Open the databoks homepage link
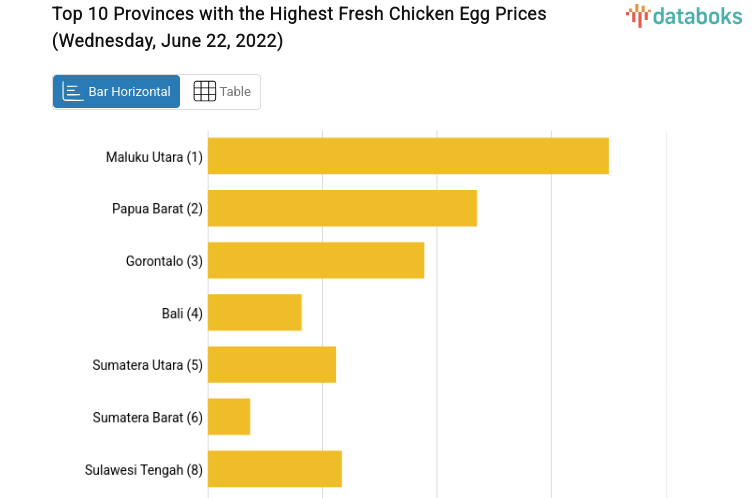The height and width of the screenshot is (498, 753). (684, 15)
